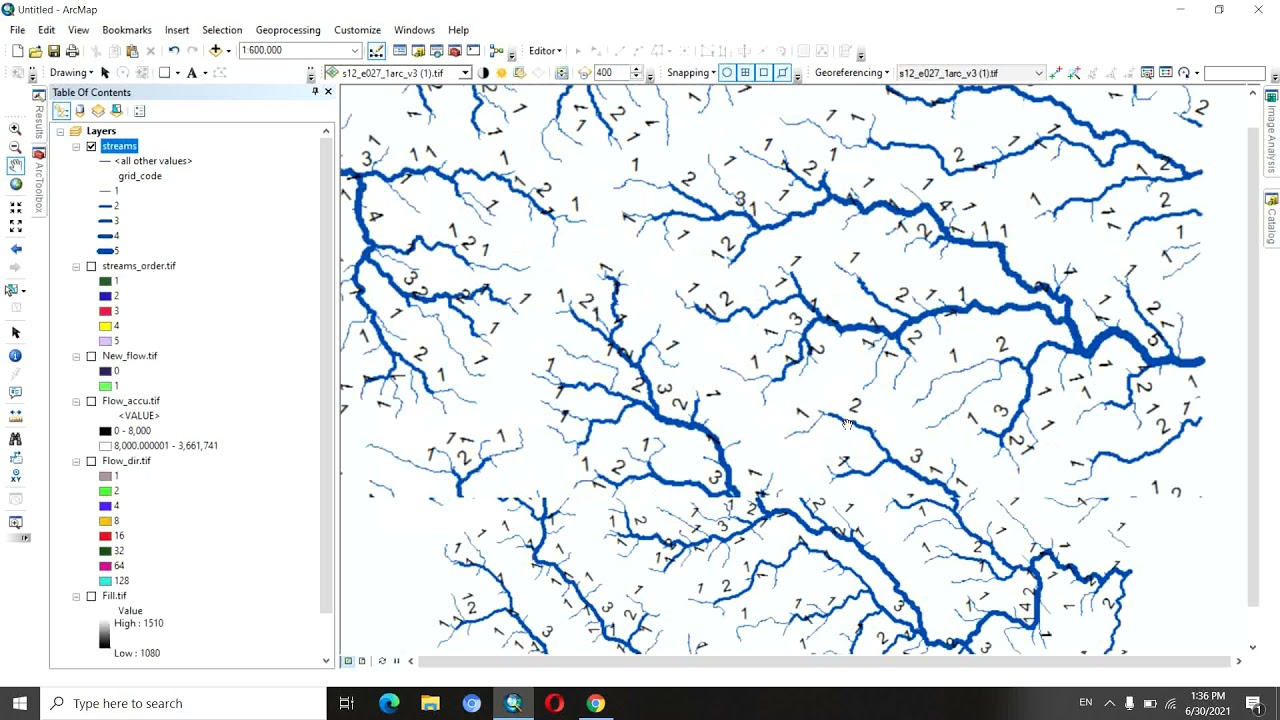Viewport: 1280px width, 720px height.
Task: Select the Identify tool
Action: tap(15, 356)
